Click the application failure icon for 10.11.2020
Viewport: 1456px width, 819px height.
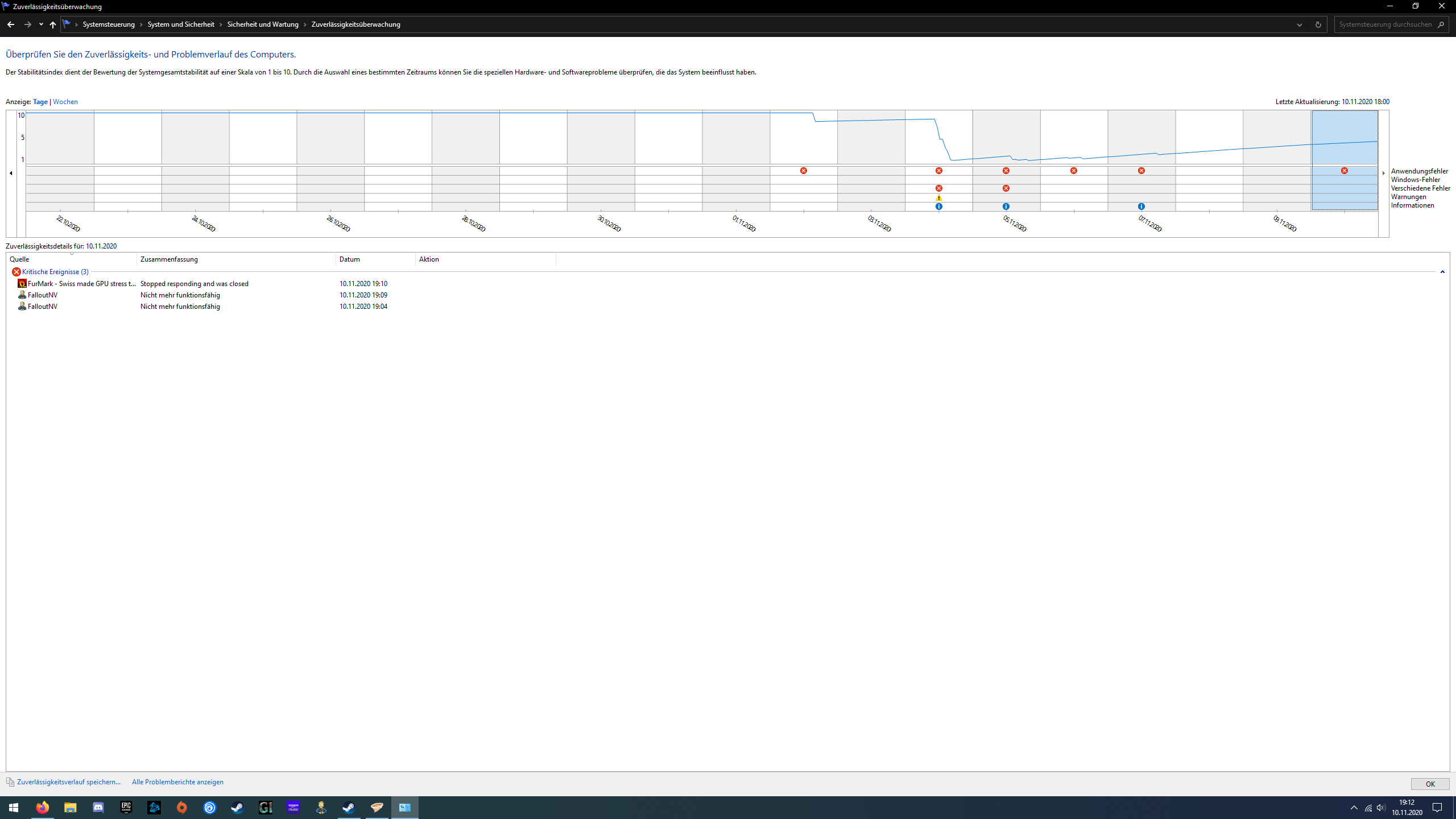(1344, 171)
